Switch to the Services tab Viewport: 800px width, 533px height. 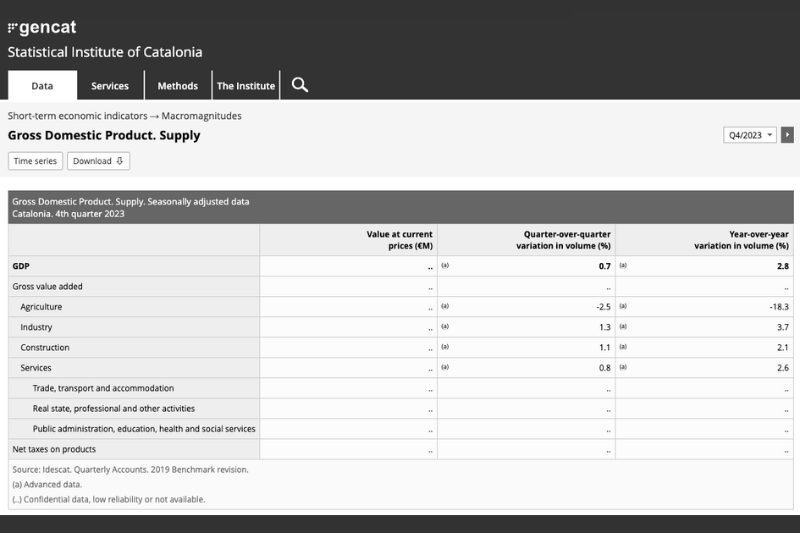[x=110, y=86]
